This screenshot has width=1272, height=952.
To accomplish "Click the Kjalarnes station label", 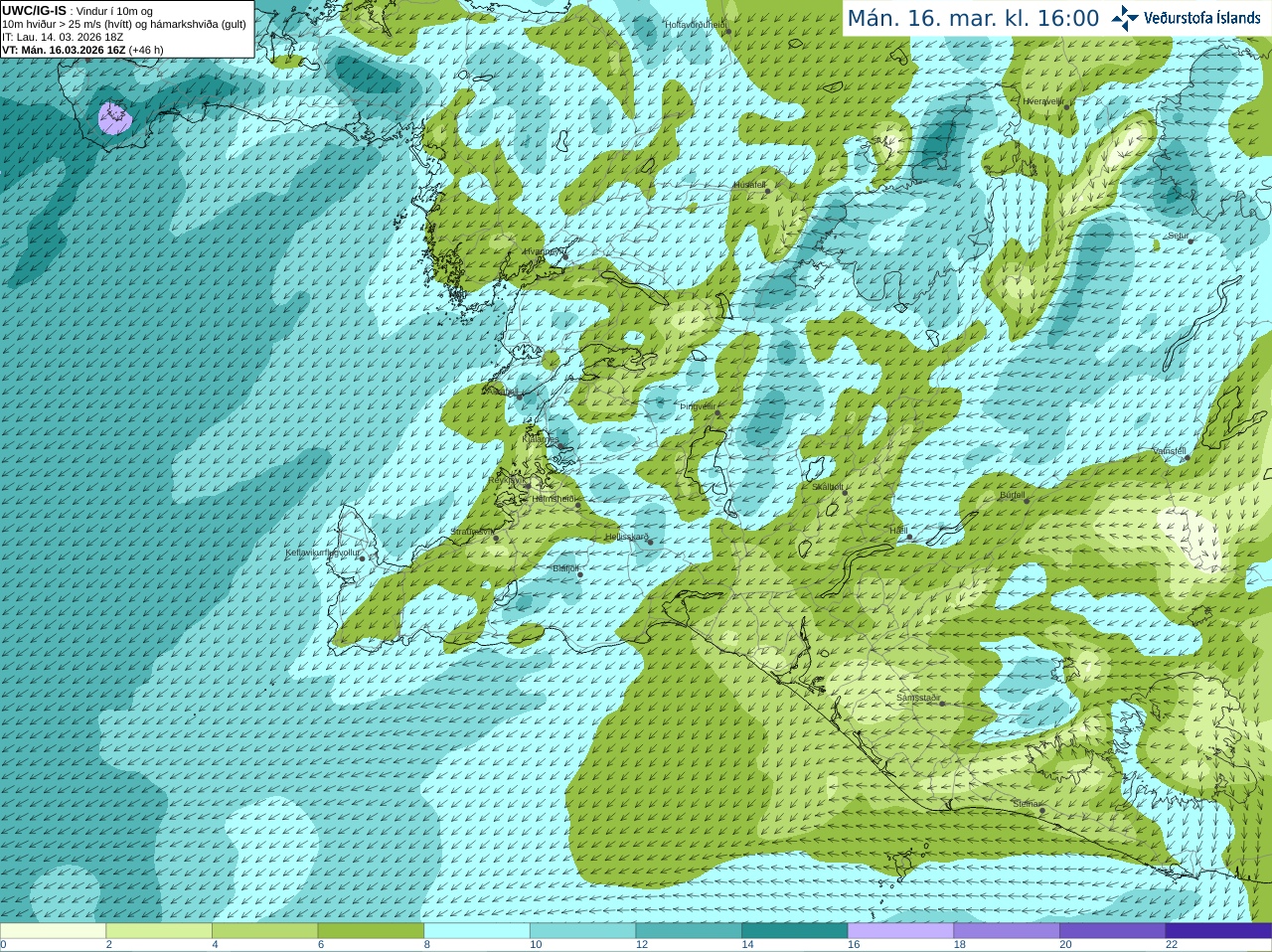I will coord(541,438).
